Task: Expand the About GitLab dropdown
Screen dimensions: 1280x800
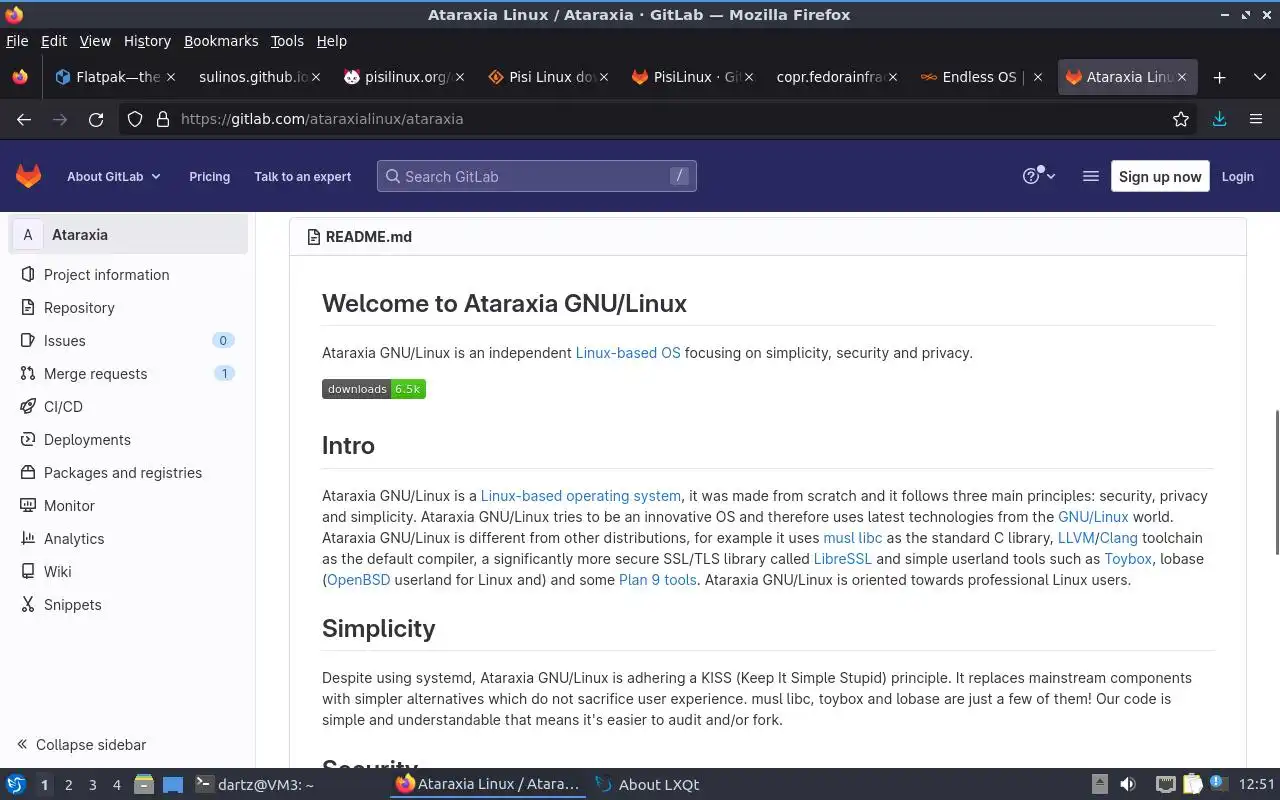Action: pyautogui.click(x=113, y=176)
